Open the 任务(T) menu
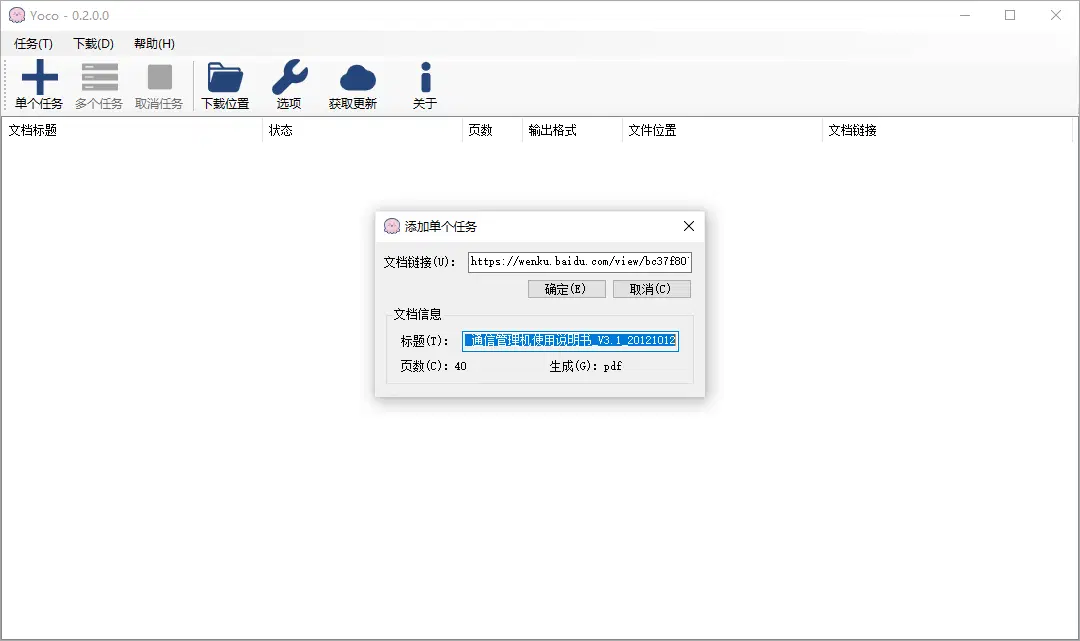This screenshot has width=1080, height=641. coord(33,43)
